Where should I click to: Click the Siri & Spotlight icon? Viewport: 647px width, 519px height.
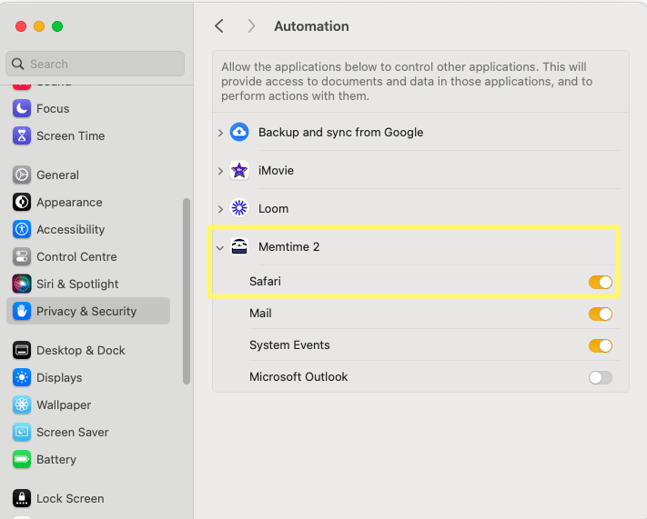(x=21, y=284)
